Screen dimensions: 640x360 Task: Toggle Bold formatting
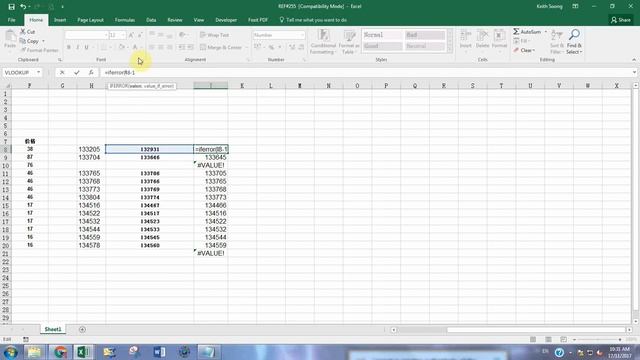tap(69, 47)
